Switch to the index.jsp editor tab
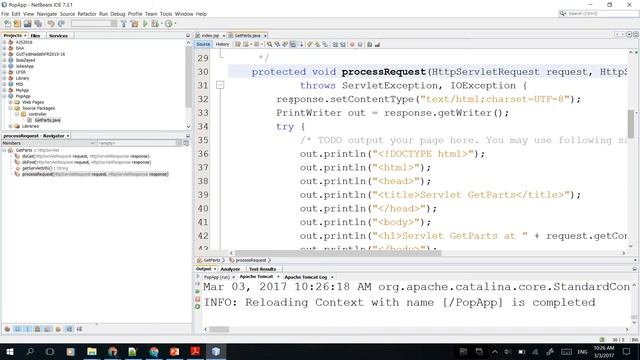This screenshot has width=640, height=360. point(210,36)
